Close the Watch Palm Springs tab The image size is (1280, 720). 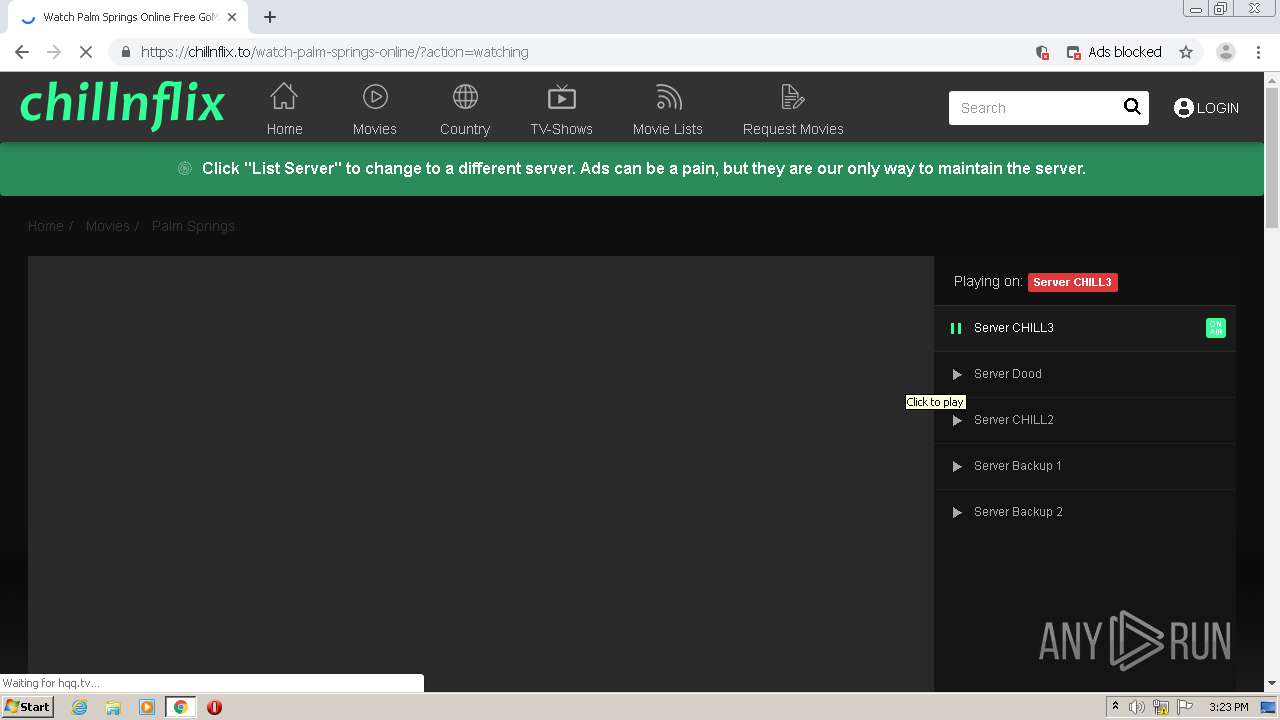232,17
